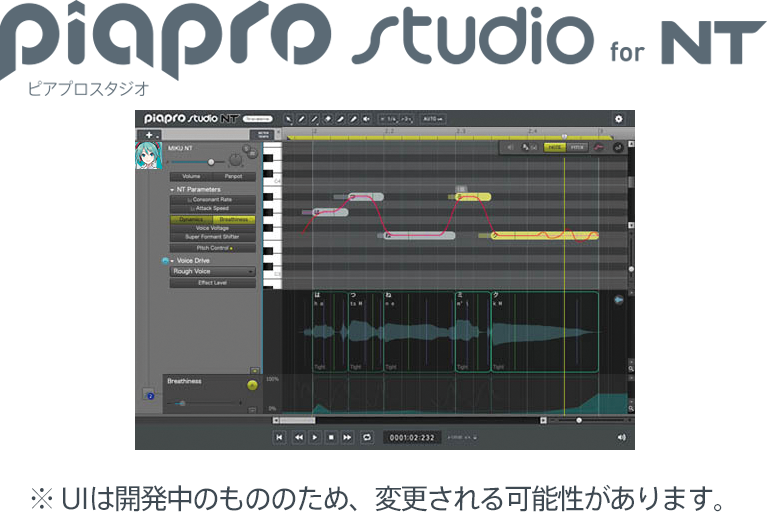Screen dimensions: 768x512
Task: Toggle the Breathiness parameter button
Action: [234, 219]
